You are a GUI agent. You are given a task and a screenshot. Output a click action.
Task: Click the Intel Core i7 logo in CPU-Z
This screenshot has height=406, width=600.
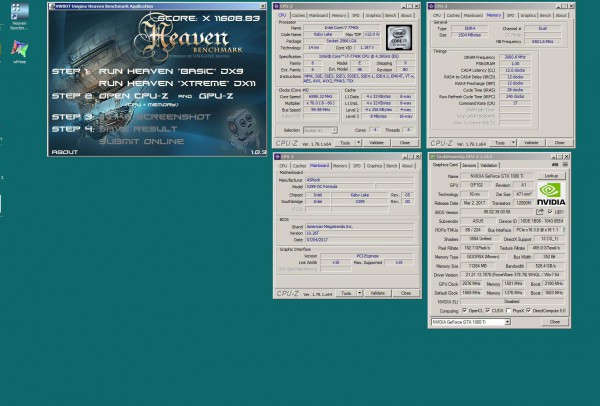399,38
